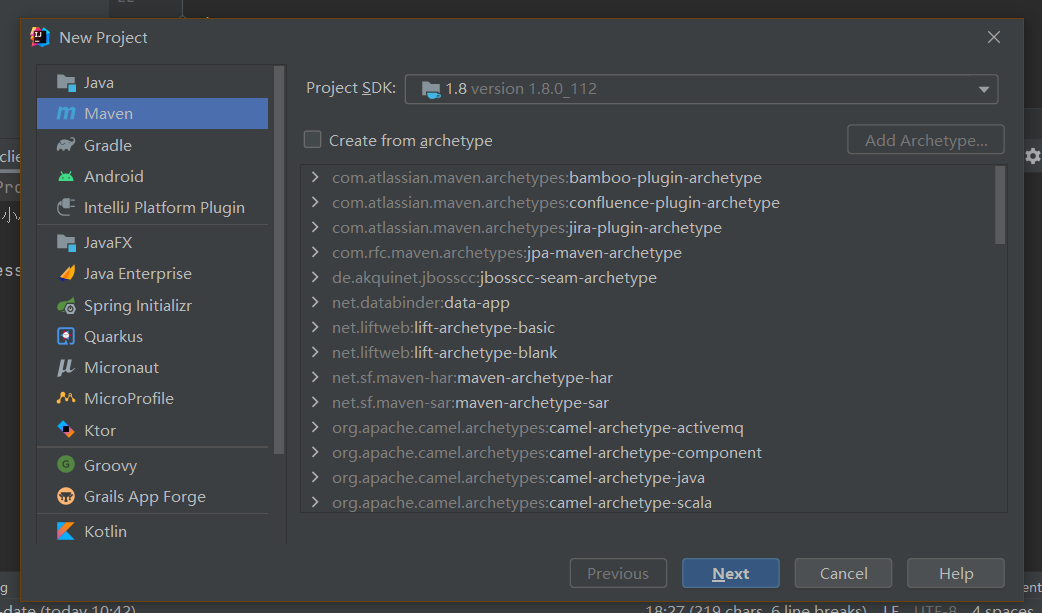
Task: Click the Spring Initializr leaf icon
Action: click(66, 306)
